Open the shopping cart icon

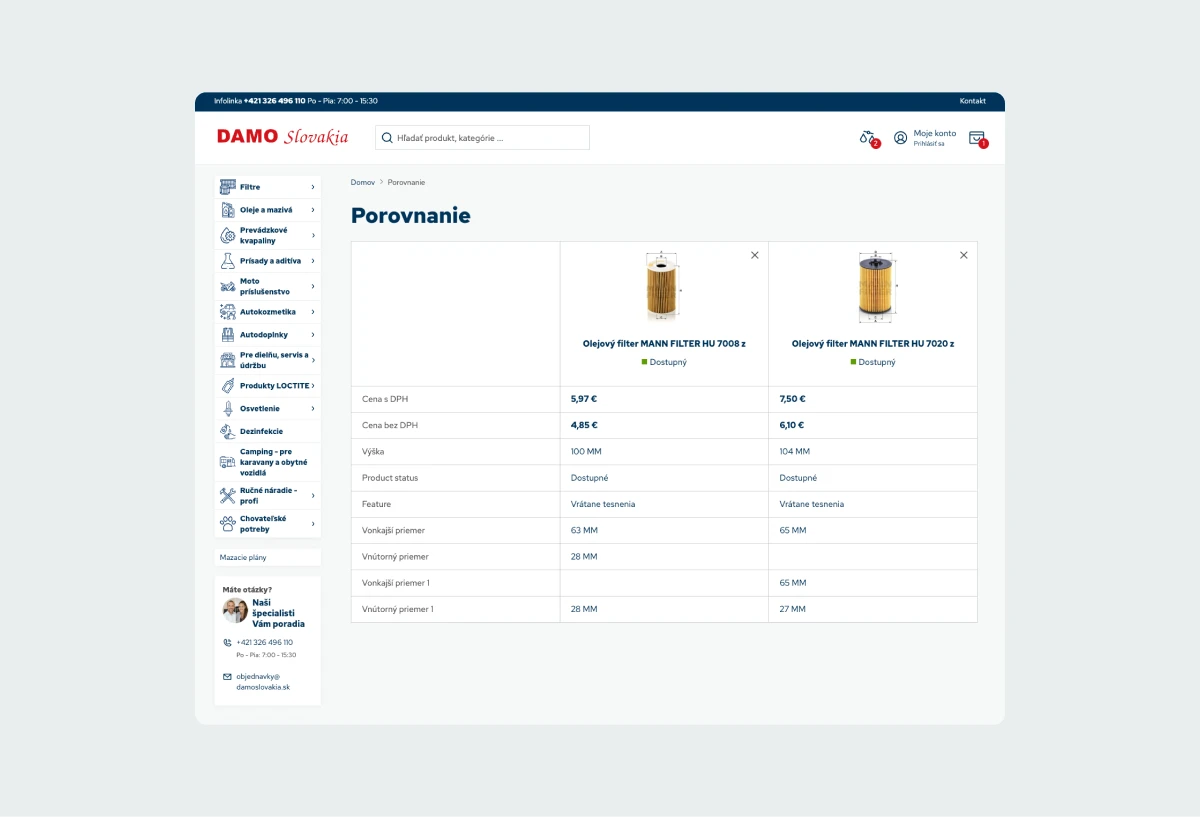point(977,138)
